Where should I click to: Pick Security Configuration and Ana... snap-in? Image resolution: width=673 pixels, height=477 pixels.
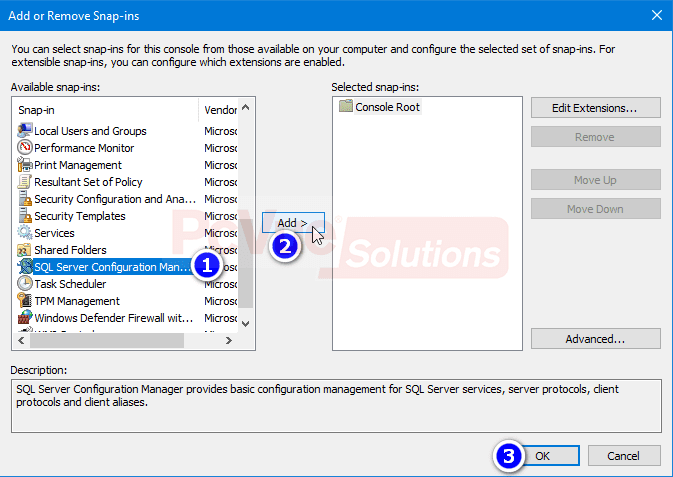(x=115, y=199)
